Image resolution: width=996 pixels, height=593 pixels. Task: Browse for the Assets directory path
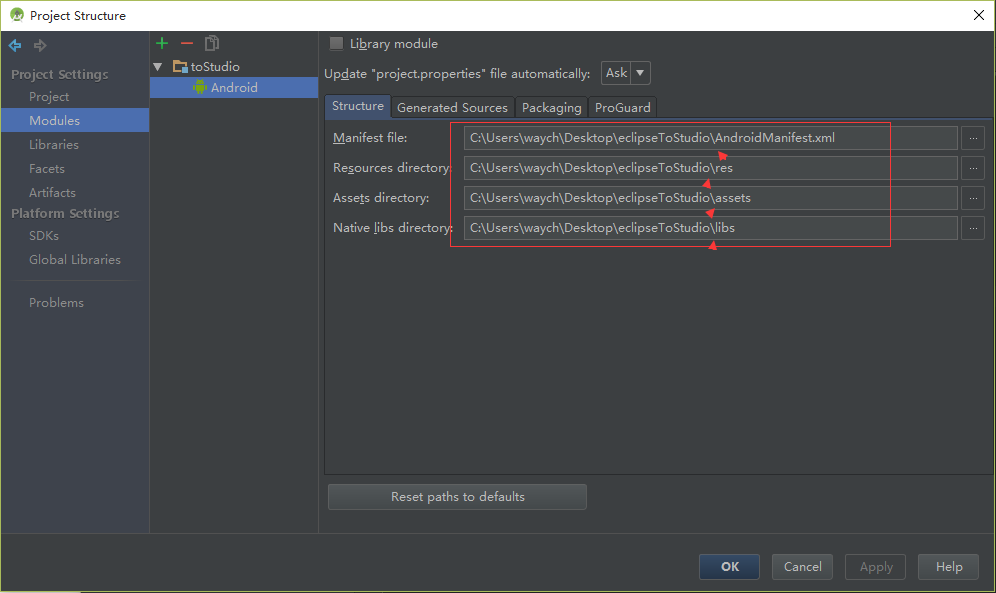[x=972, y=198]
